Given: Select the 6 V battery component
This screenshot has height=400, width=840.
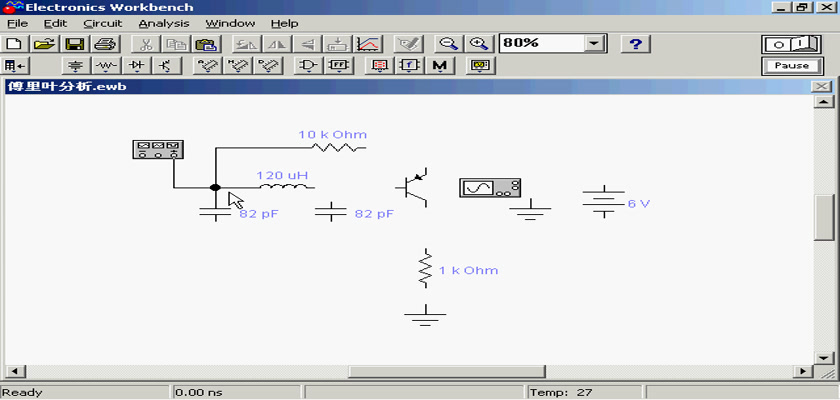Looking at the screenshot, I should pyautogui.click(x=604, y=202).
